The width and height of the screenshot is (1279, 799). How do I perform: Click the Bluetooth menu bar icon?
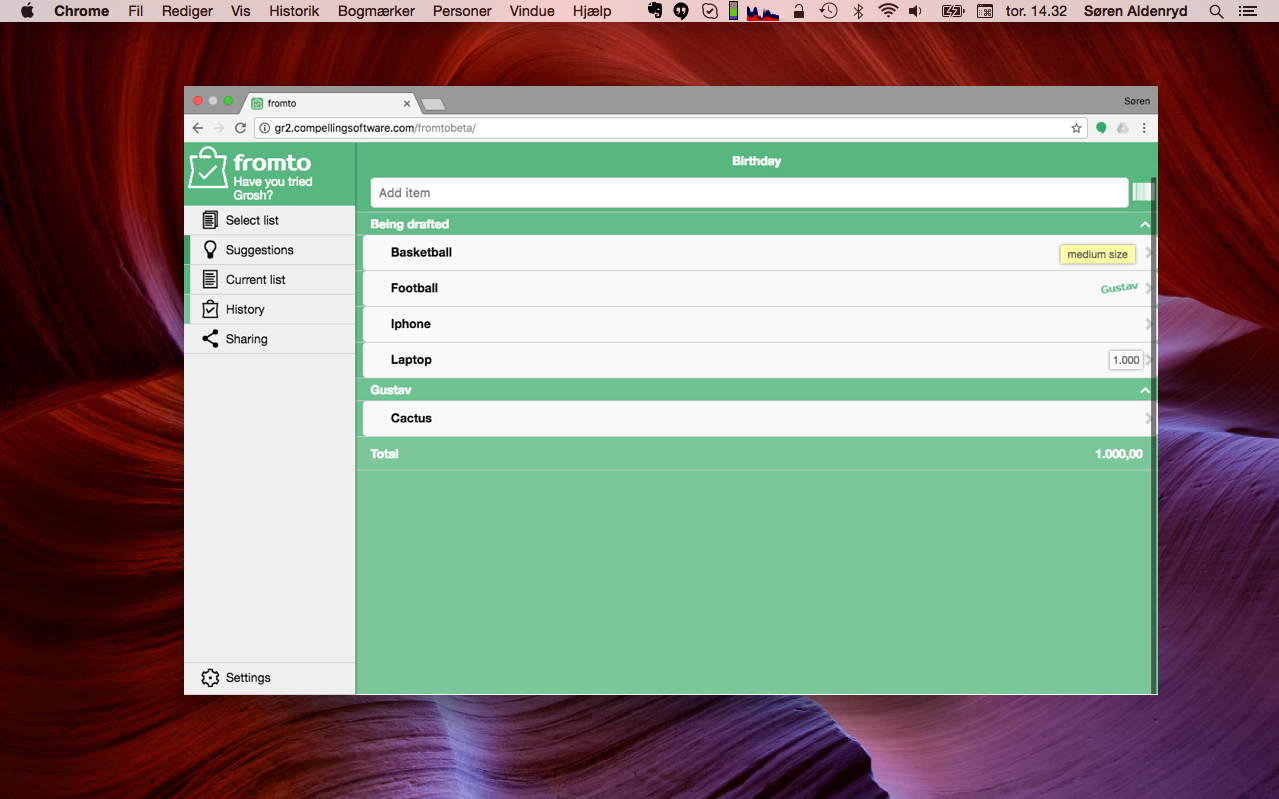pyautogui.click(x=858, y=11)
